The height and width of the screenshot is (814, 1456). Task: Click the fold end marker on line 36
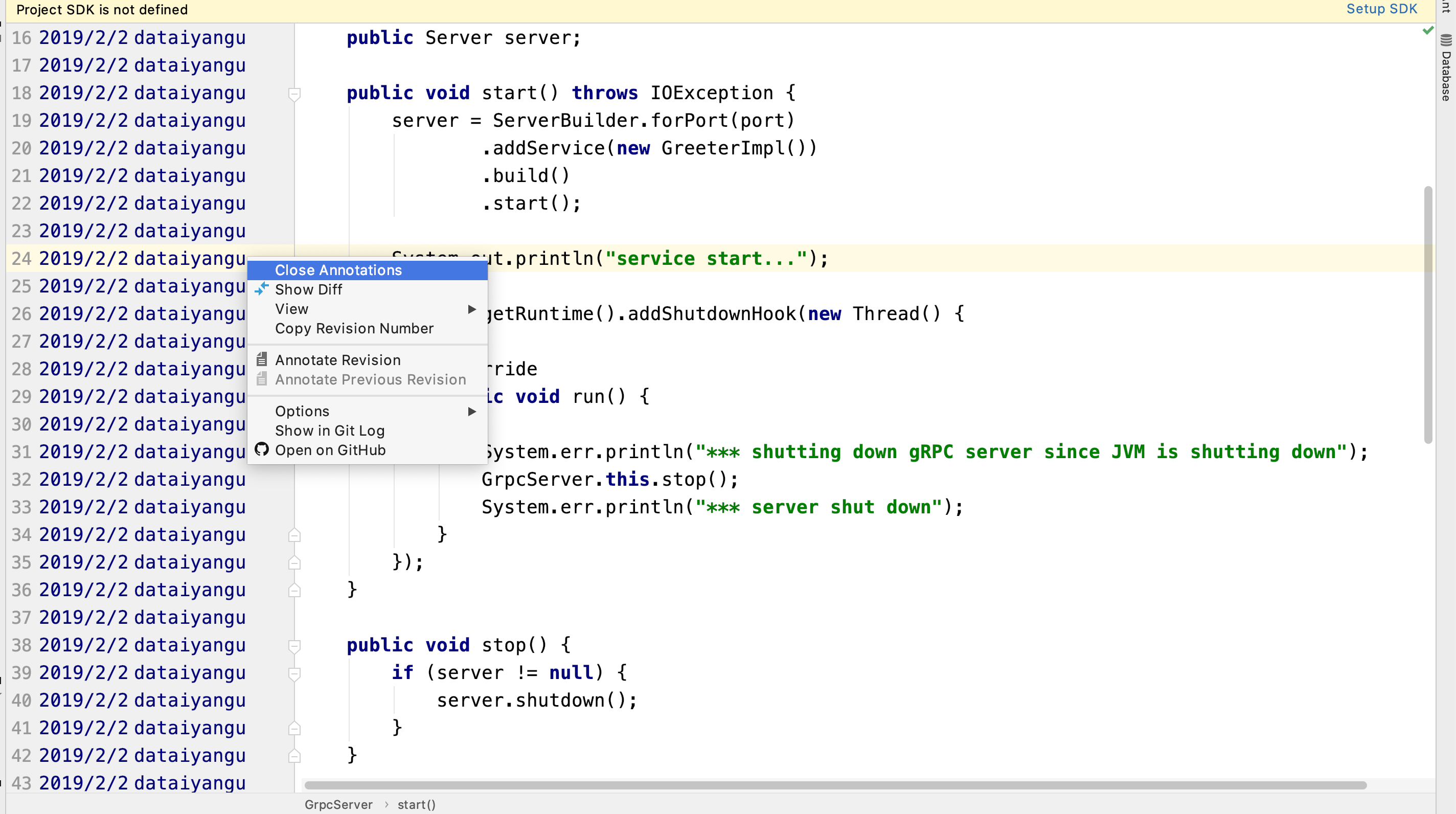click(x=294, y=590)
